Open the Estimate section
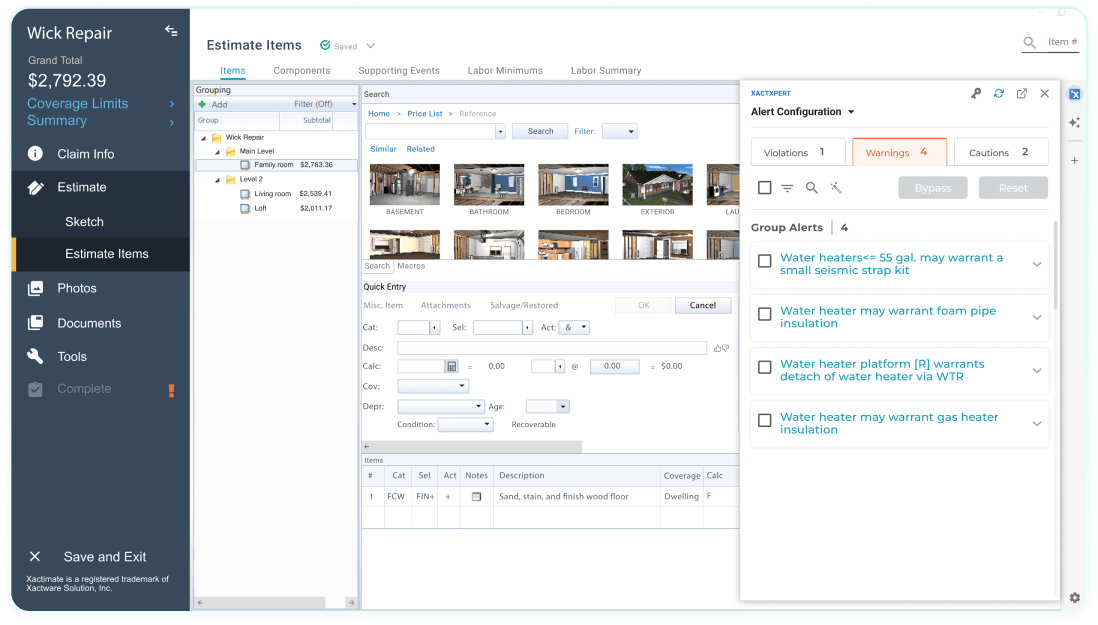 (82, 188)
